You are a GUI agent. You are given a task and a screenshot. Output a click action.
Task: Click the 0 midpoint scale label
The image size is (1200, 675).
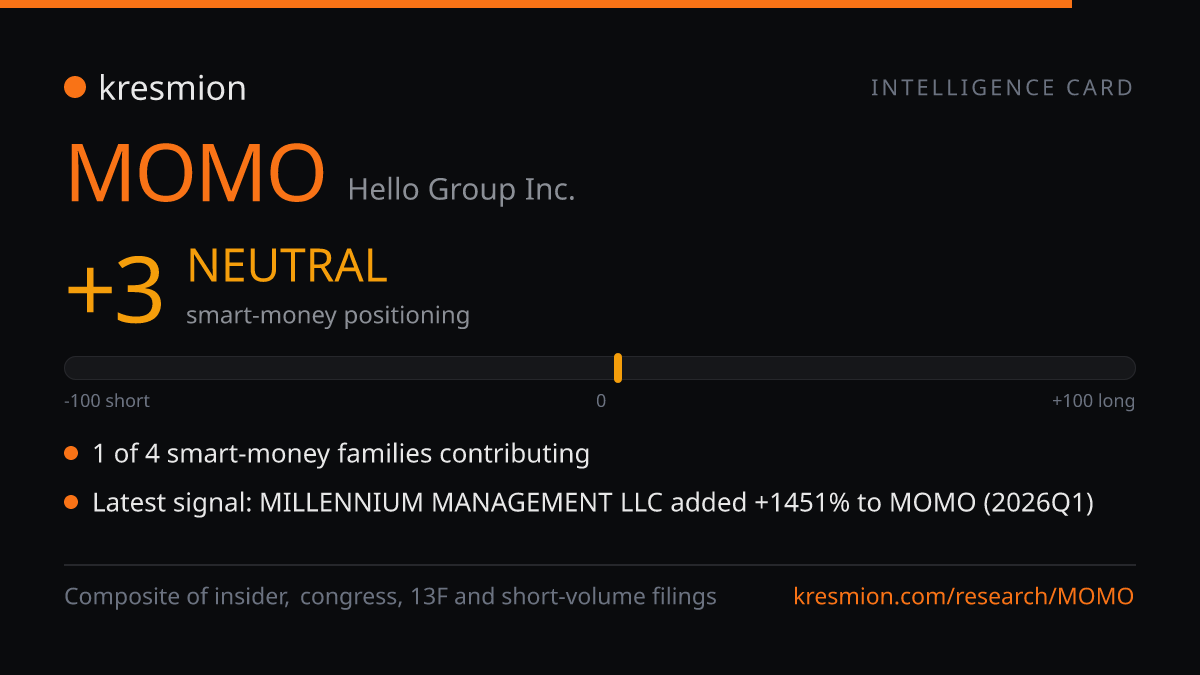[601, 401]
